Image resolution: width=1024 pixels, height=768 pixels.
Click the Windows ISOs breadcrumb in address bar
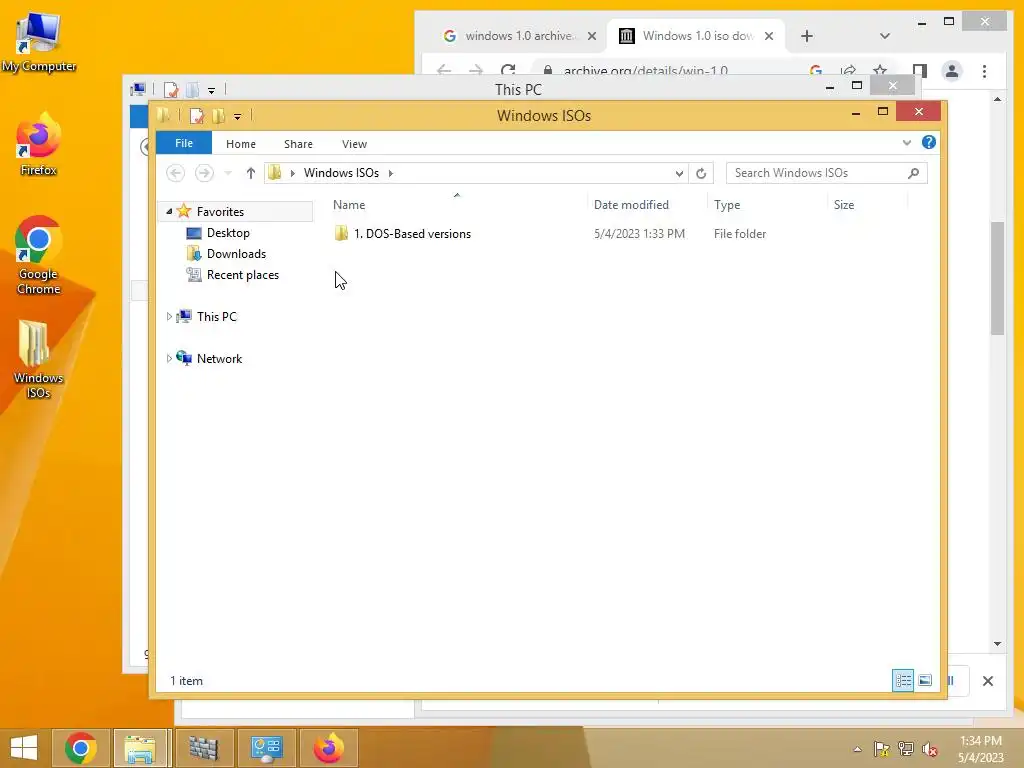(341, 173)
